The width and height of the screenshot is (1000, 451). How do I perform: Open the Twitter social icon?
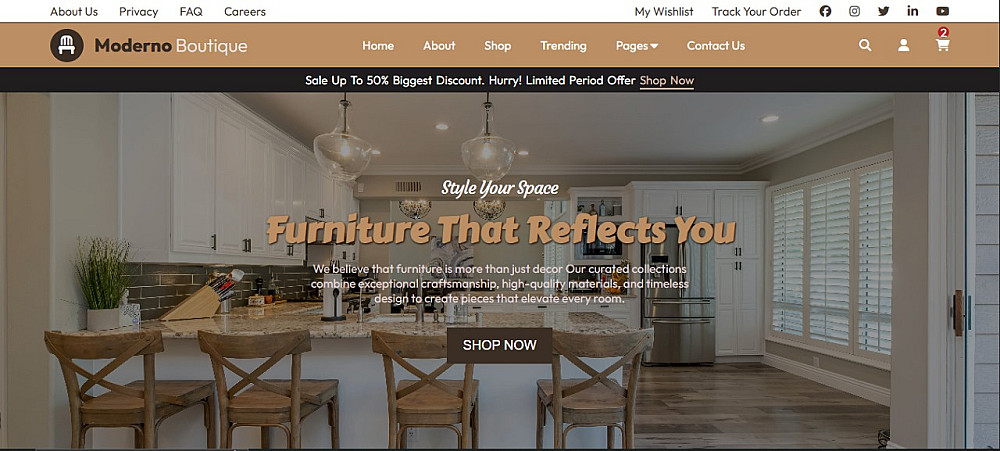click(883, 11)
